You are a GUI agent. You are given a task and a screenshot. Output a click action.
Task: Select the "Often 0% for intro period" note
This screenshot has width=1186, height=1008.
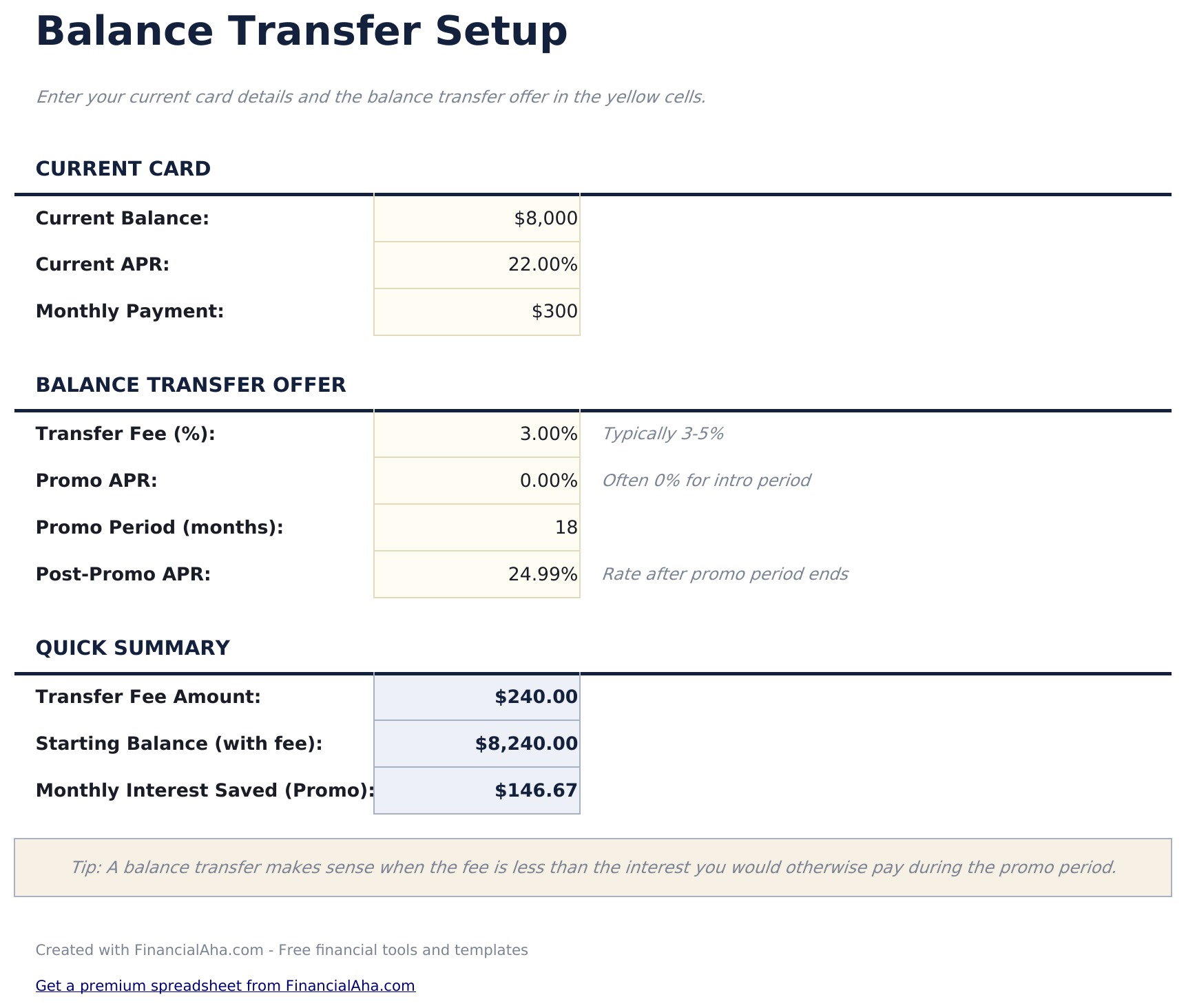pyautogui.click(x=706, y=481)
